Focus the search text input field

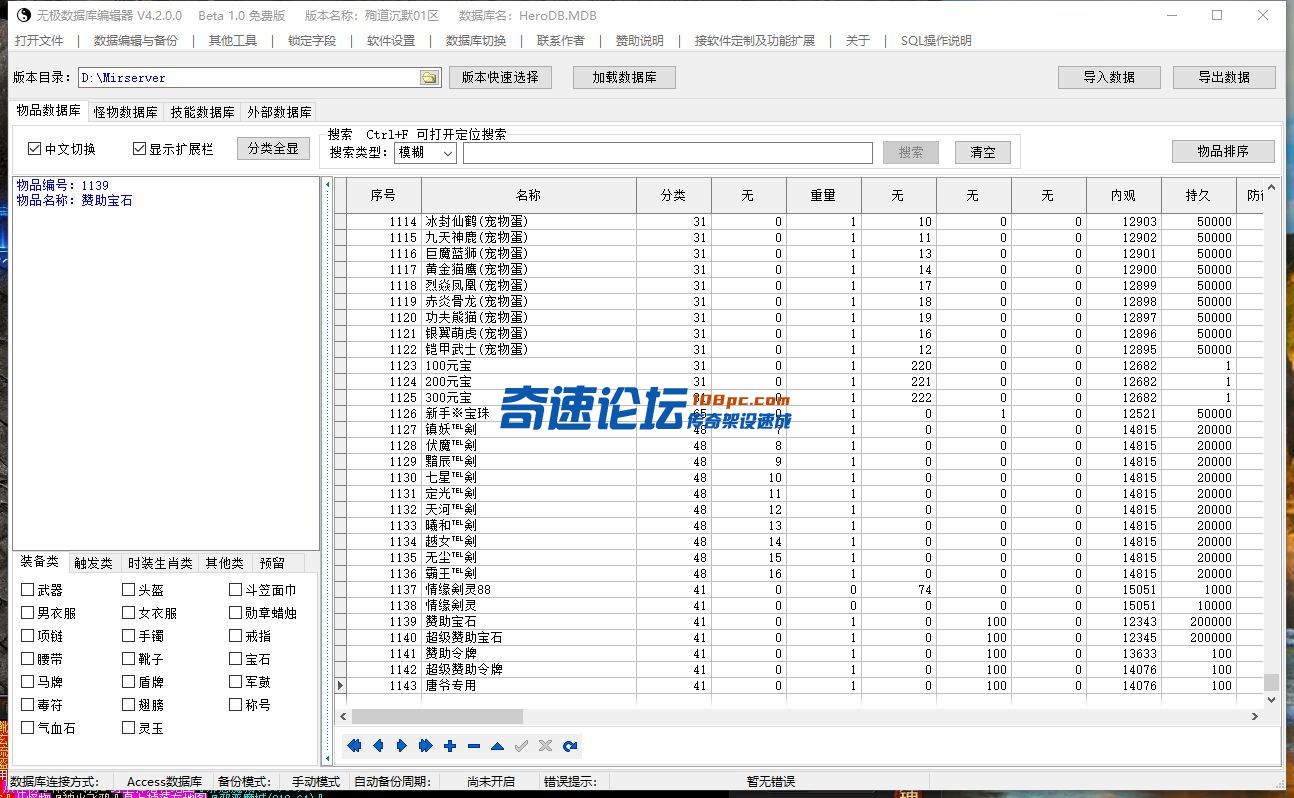(667, 153)
